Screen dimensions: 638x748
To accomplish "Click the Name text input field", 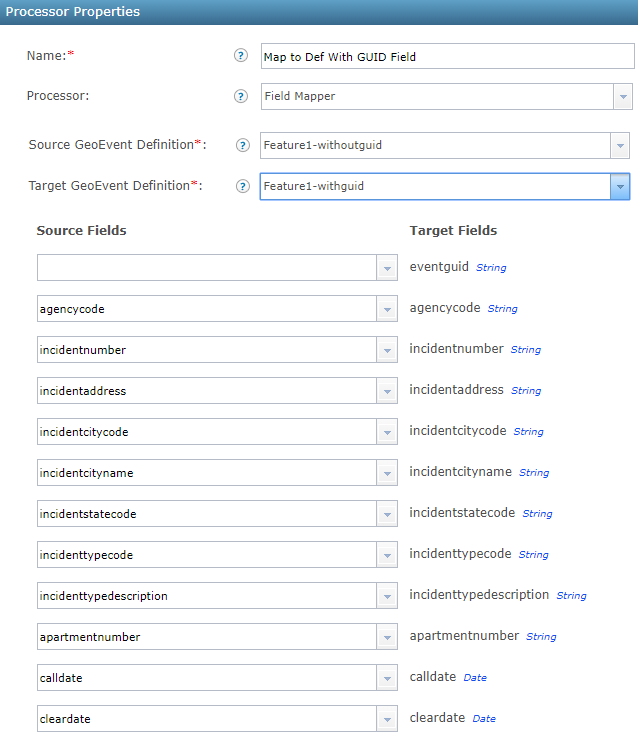I will tap(446, 57).
